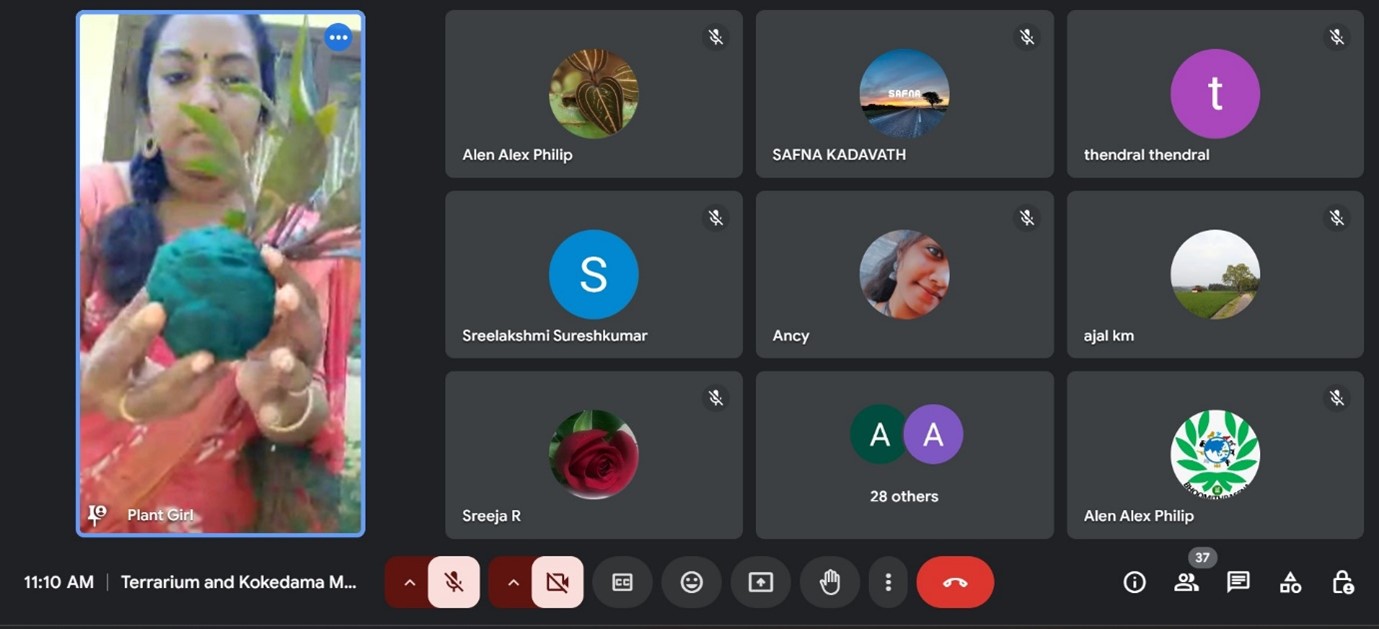Click the pin icon beside Plant Girl

point(97,515)
